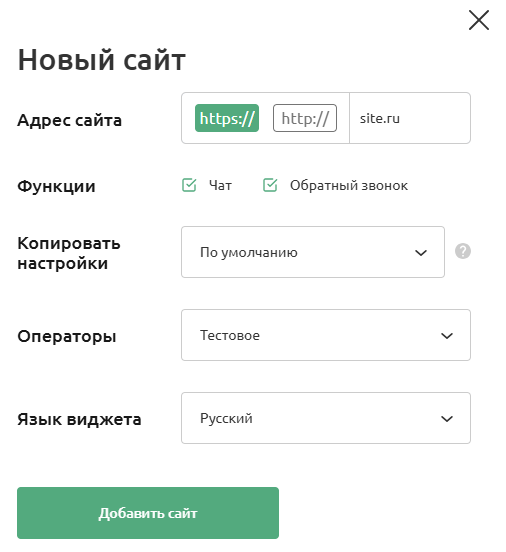Screen dimensions: 506x552
Task: Close the Новый сайт dialog
Action: [x=479, y=20]
